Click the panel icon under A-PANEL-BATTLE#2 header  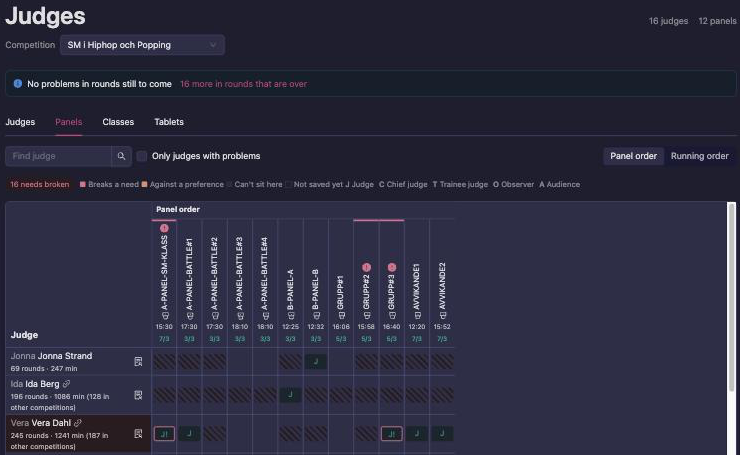click(x=215, y=315)
